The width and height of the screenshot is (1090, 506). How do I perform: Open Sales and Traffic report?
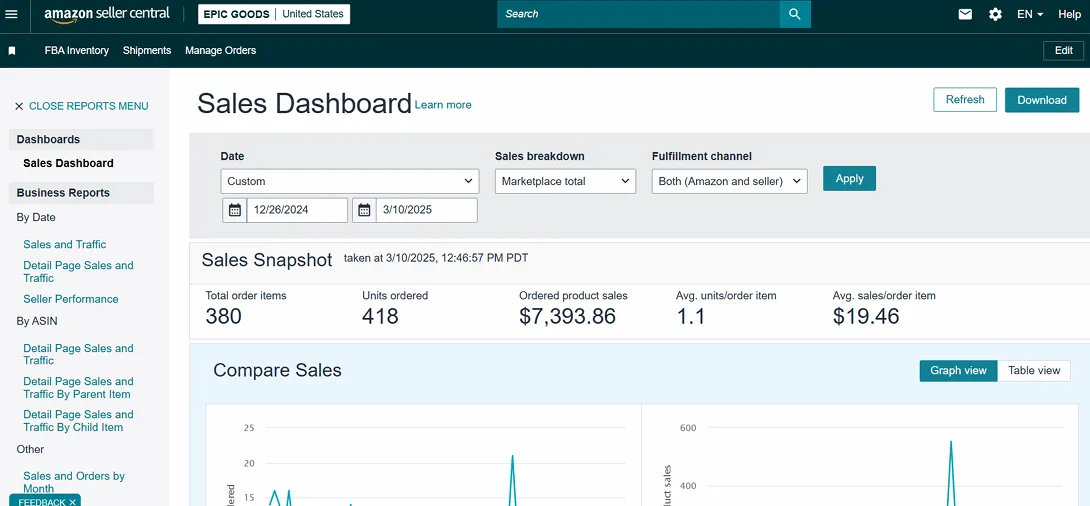point(65,245)
